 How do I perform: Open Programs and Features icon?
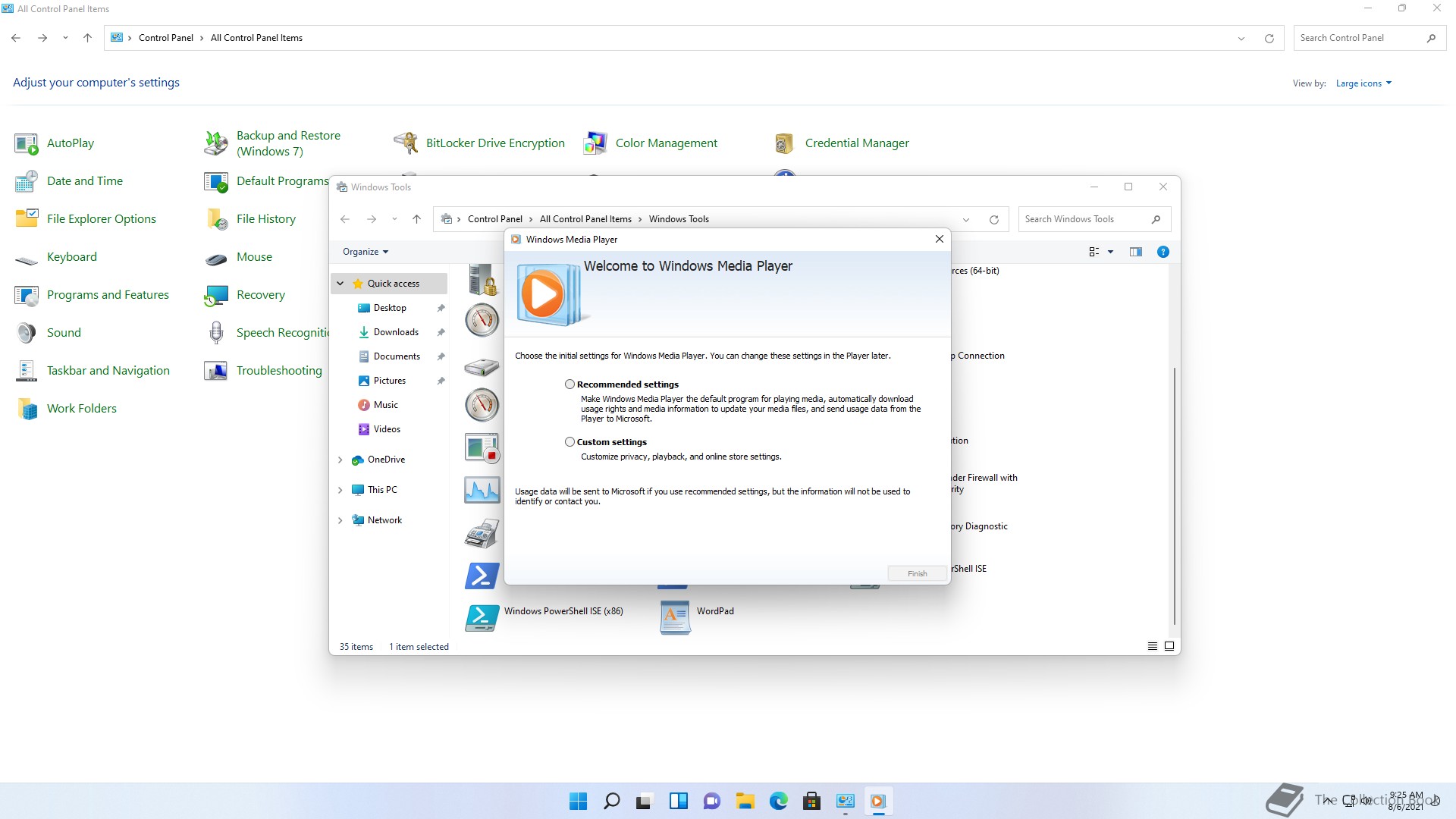(27, 295)
